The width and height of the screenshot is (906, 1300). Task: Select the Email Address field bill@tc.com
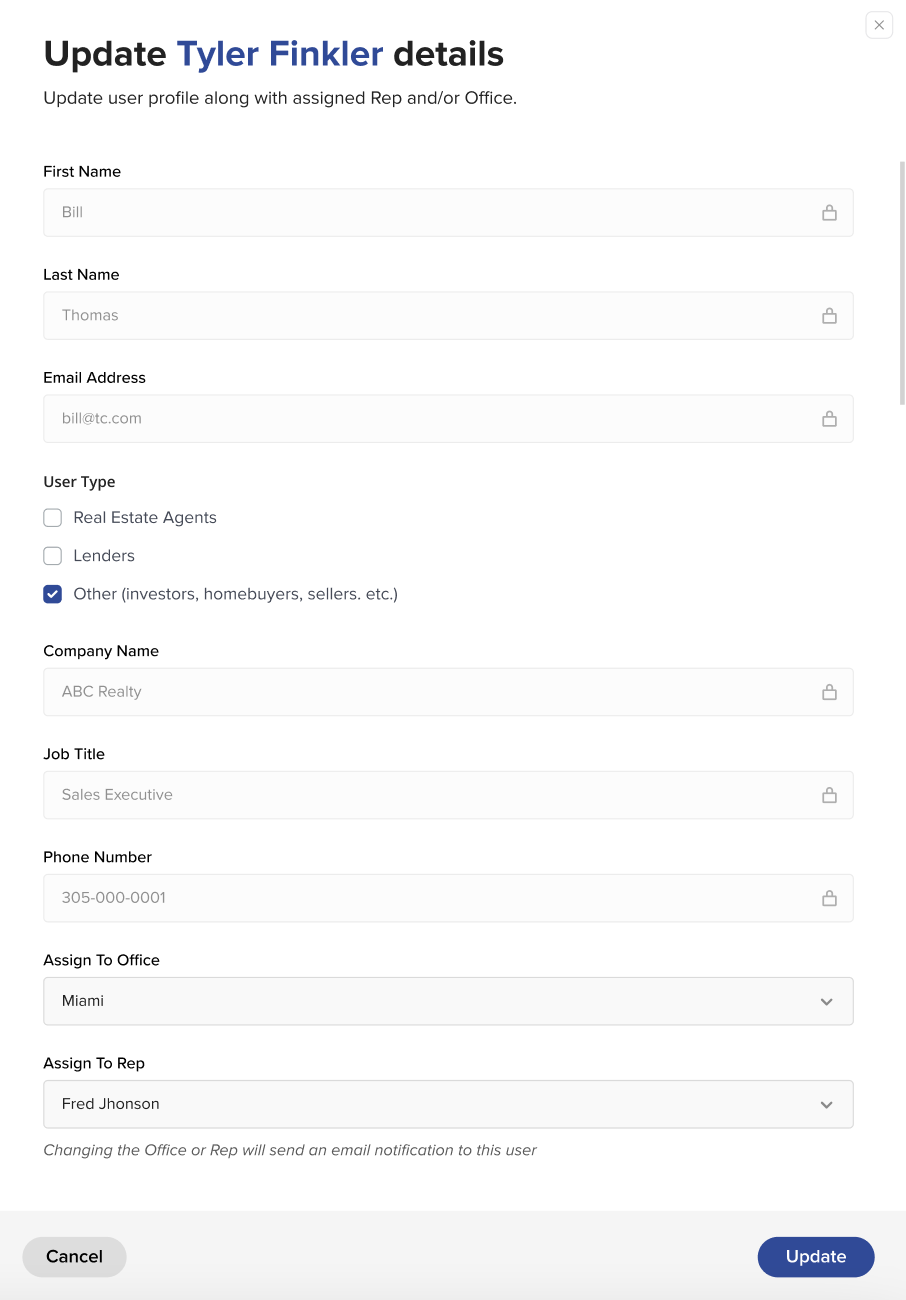(x=430, y=419)
